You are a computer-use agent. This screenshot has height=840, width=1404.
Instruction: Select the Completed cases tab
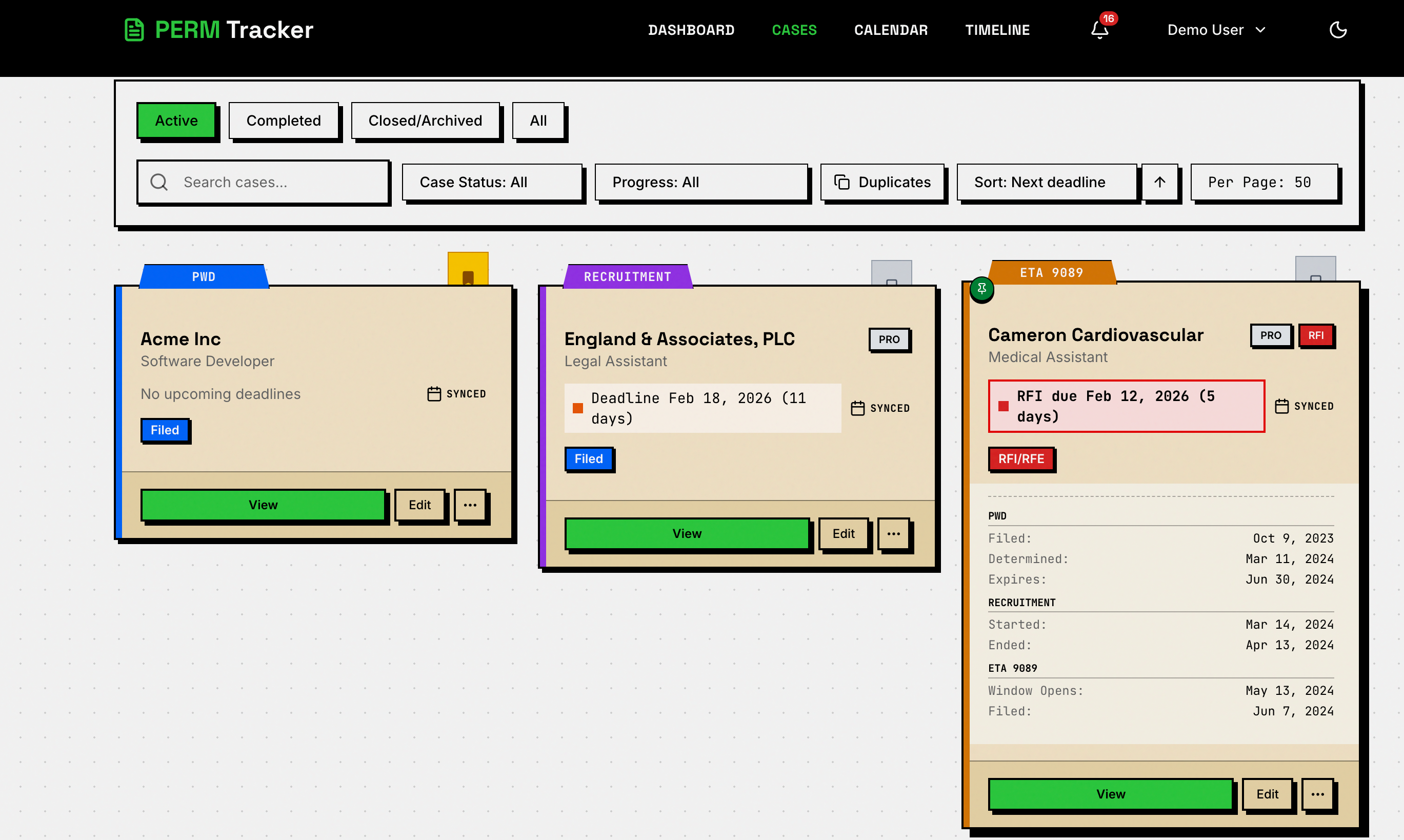284,120
